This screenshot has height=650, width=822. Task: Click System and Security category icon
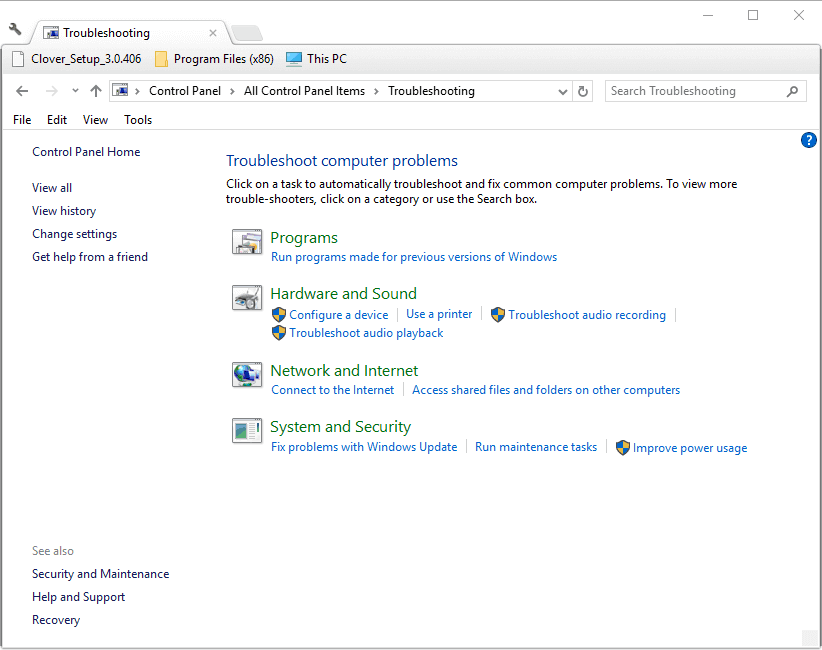point(247,431)
